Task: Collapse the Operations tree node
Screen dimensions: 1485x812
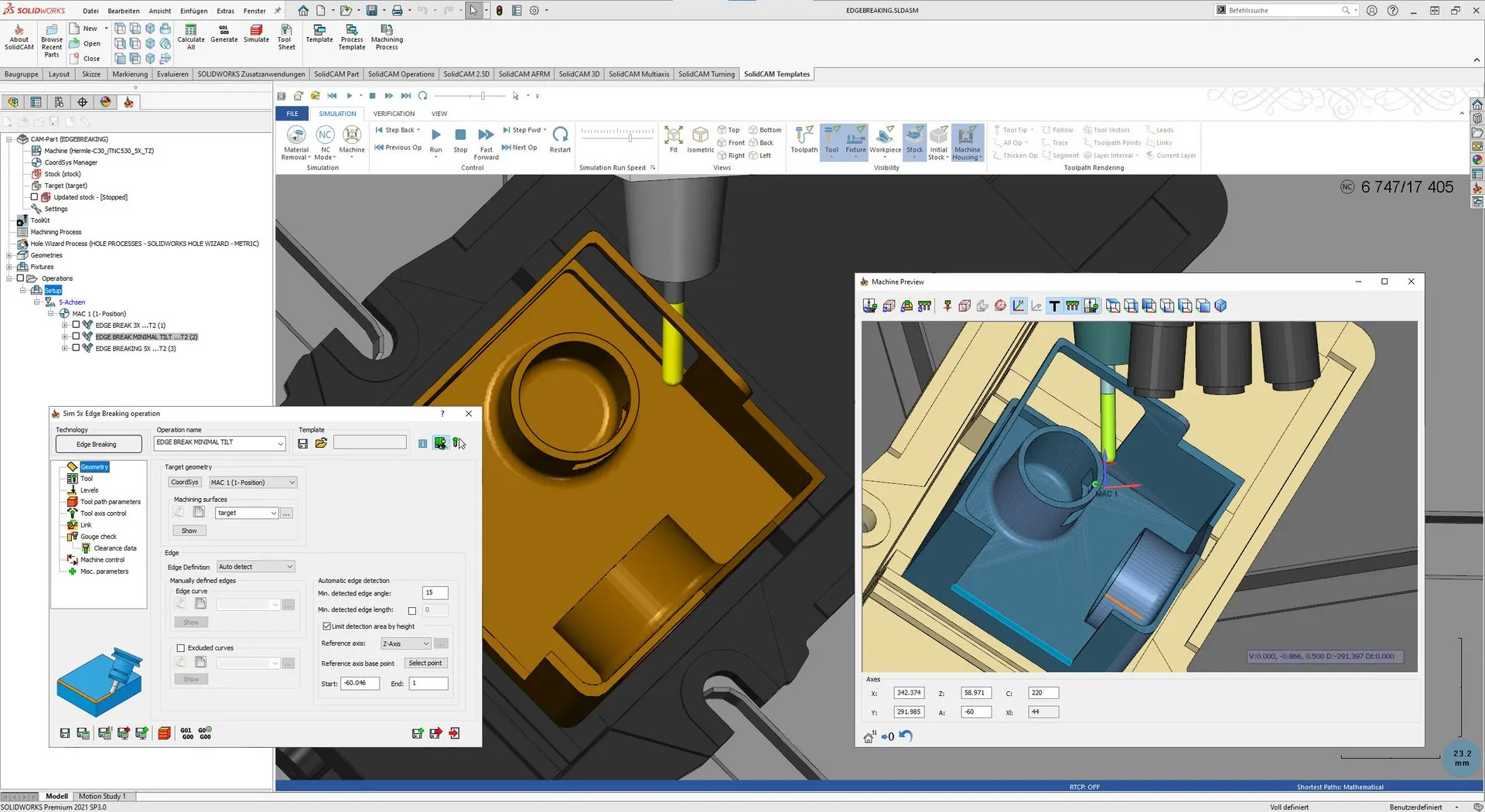Action: point(9,278)
